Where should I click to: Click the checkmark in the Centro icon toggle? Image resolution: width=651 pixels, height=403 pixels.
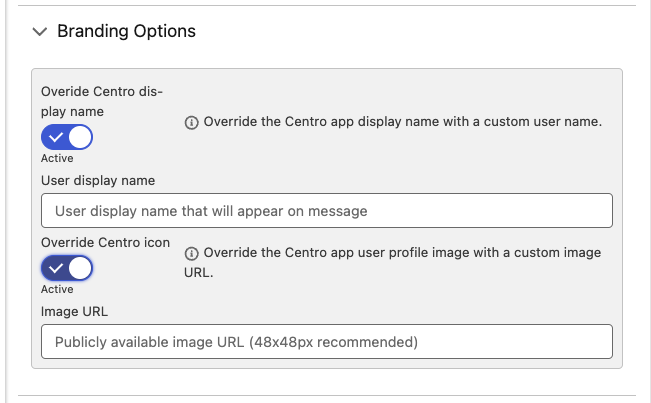(55, 268)
